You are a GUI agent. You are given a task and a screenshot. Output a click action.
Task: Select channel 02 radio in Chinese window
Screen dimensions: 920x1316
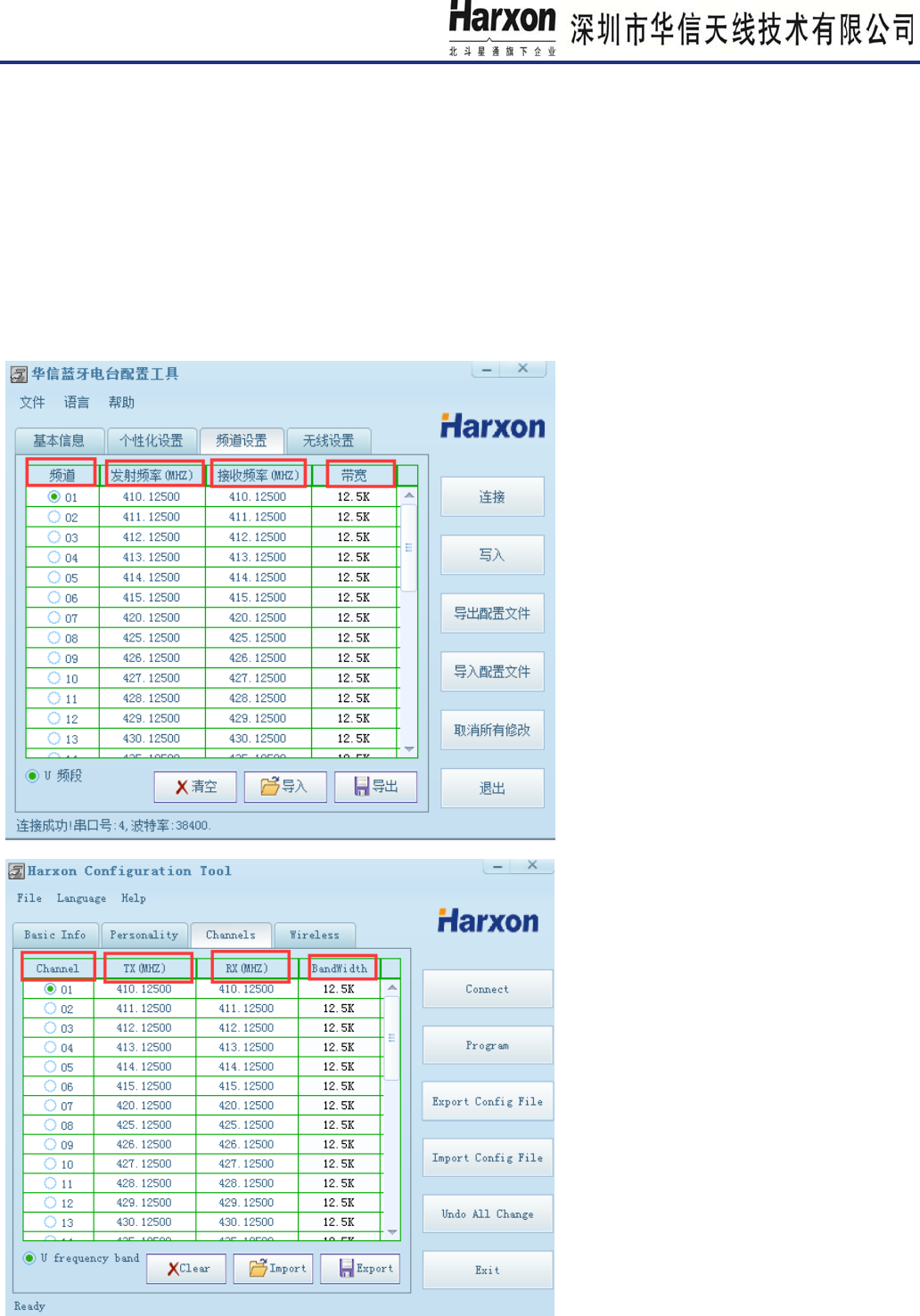(54, 517)
